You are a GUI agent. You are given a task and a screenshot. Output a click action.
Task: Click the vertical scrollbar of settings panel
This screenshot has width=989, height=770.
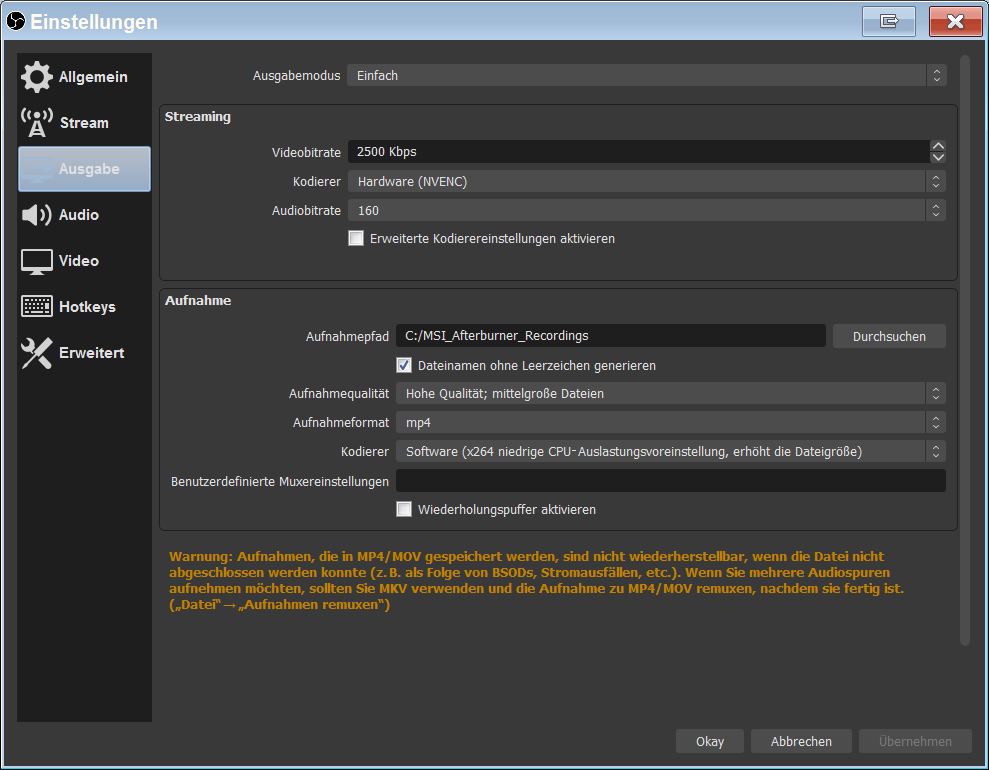tap(964, 350)
